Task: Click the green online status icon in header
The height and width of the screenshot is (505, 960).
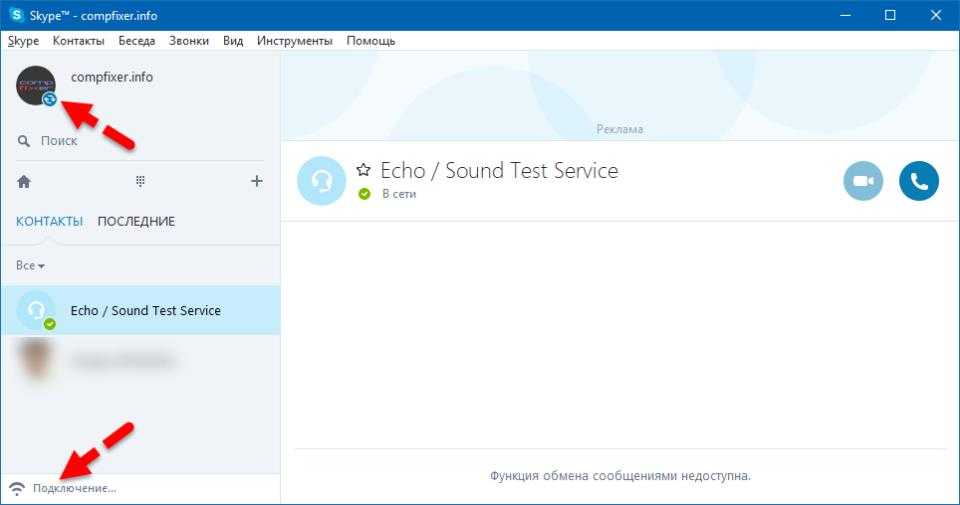Action: 364,194
